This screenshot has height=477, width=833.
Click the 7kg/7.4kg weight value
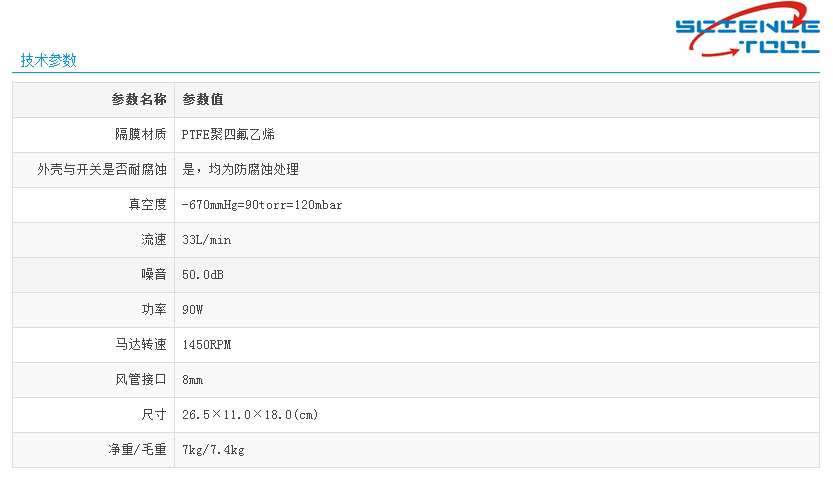[x=213, y=450]
